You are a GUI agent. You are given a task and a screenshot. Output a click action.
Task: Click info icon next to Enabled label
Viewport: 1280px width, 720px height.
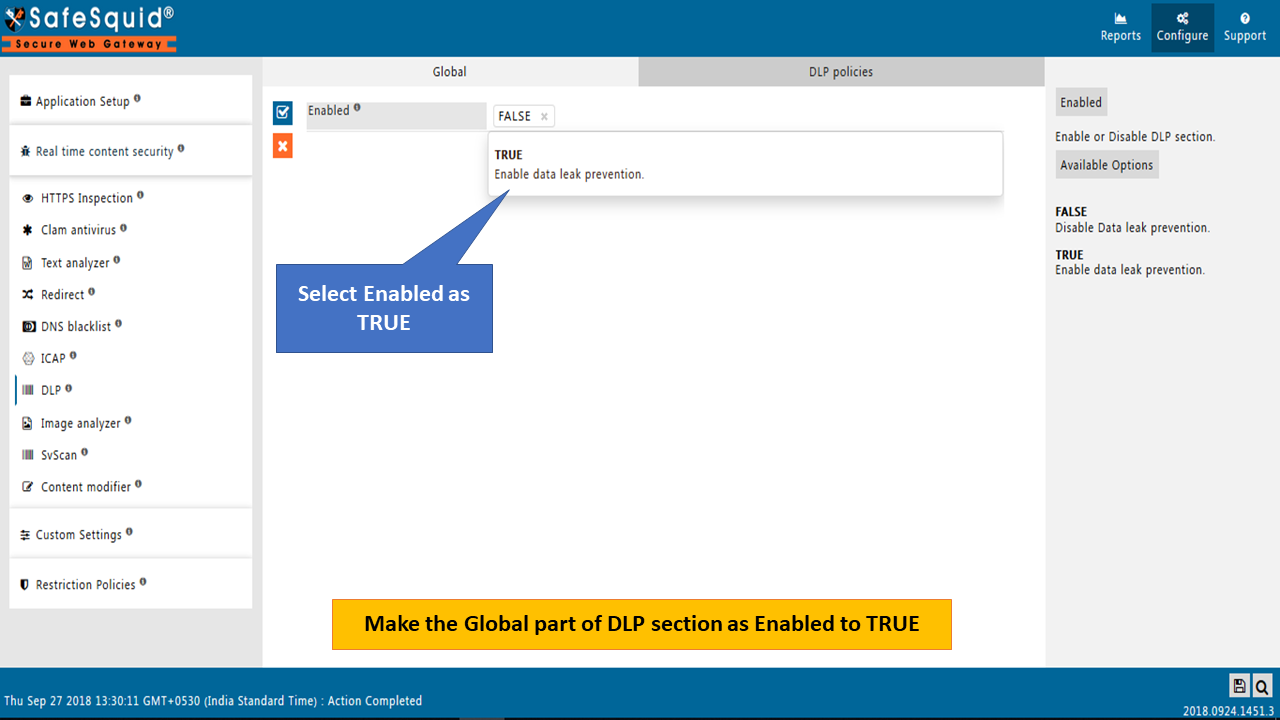(x=357, y=108)
